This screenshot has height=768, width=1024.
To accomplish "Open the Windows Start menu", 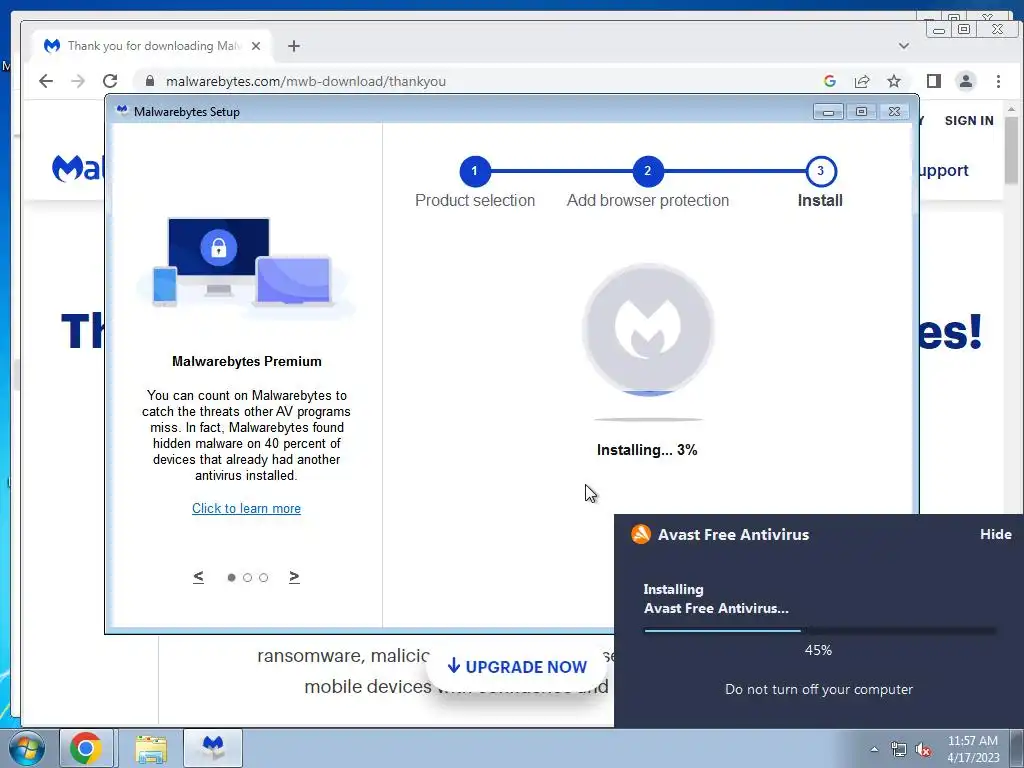I will pyautogui.click(x=26, y=748).
